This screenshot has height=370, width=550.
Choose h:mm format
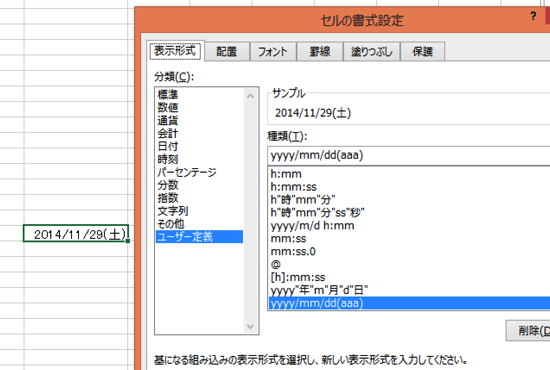pyautogui.click(x=409, y=174)
